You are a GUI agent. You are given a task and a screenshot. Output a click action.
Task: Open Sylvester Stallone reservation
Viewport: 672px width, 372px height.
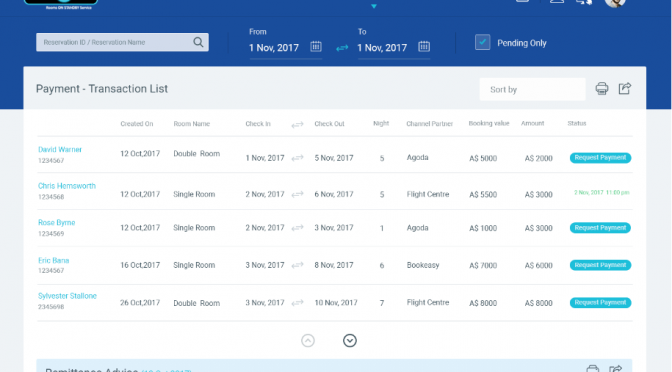tap(67, 296)
